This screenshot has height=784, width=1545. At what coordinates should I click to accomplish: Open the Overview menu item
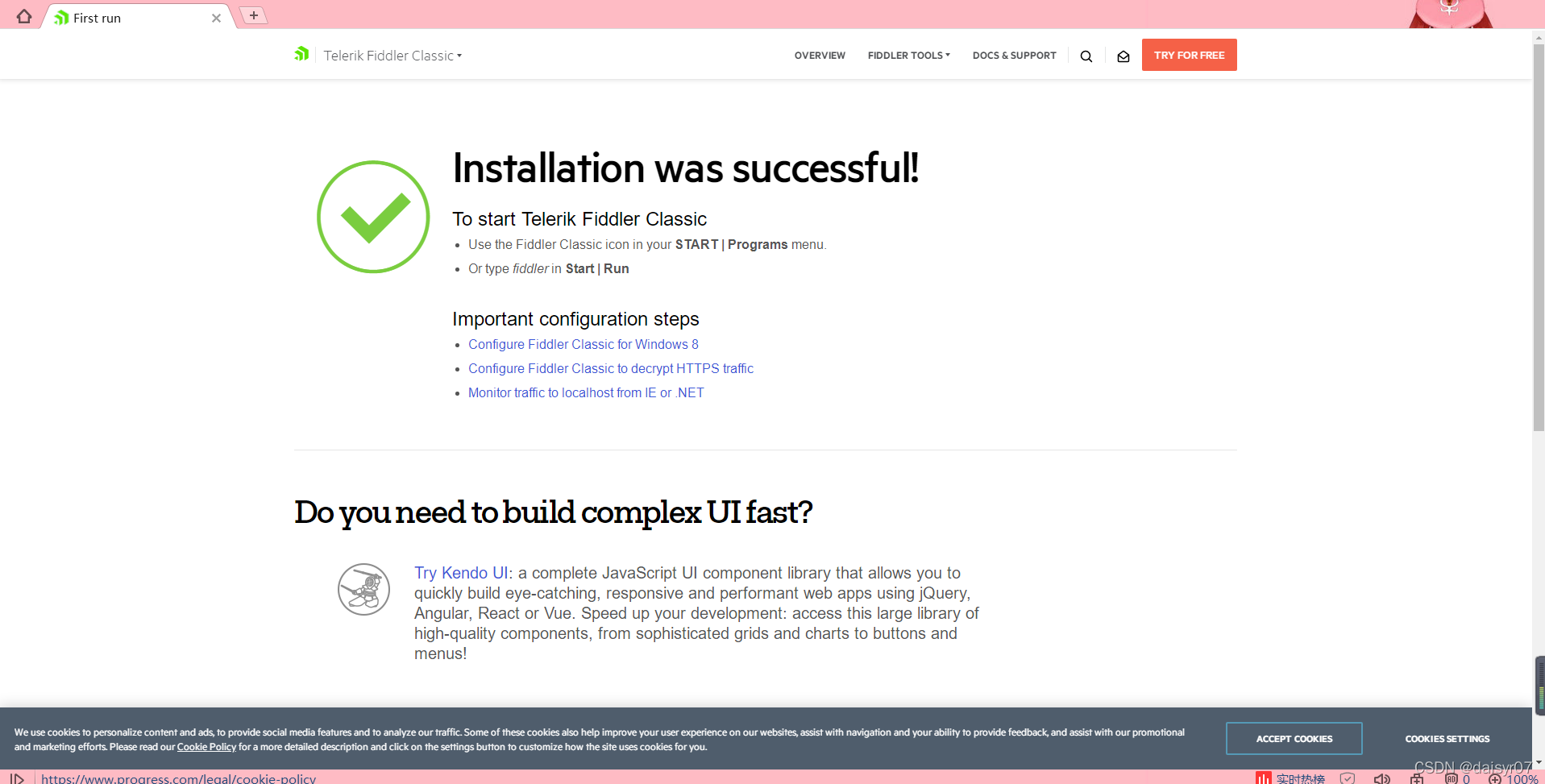pyautogui.click(x=820, y=56)
